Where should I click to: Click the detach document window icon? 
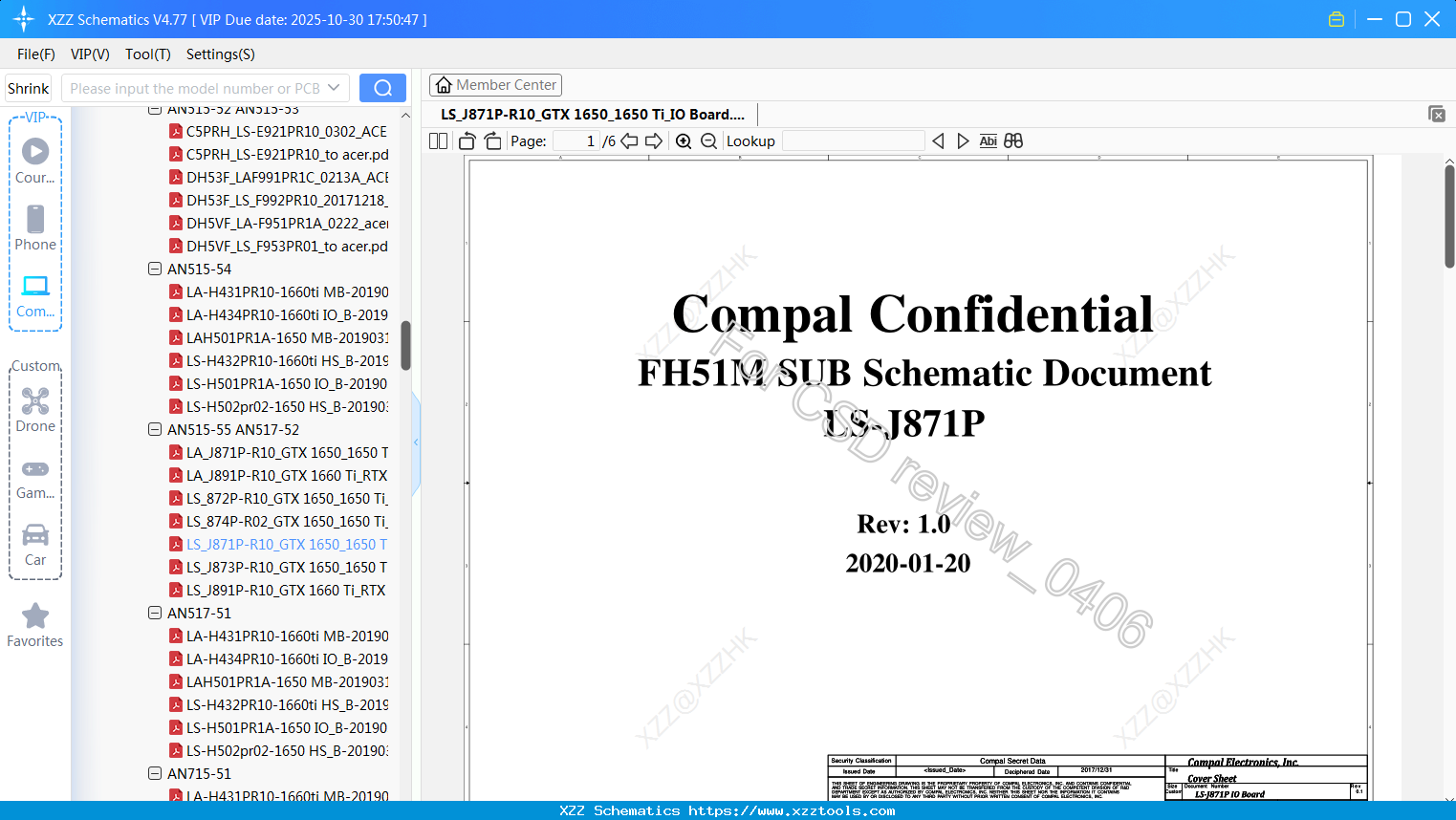pyautogui.click(x=1437, y=114)
